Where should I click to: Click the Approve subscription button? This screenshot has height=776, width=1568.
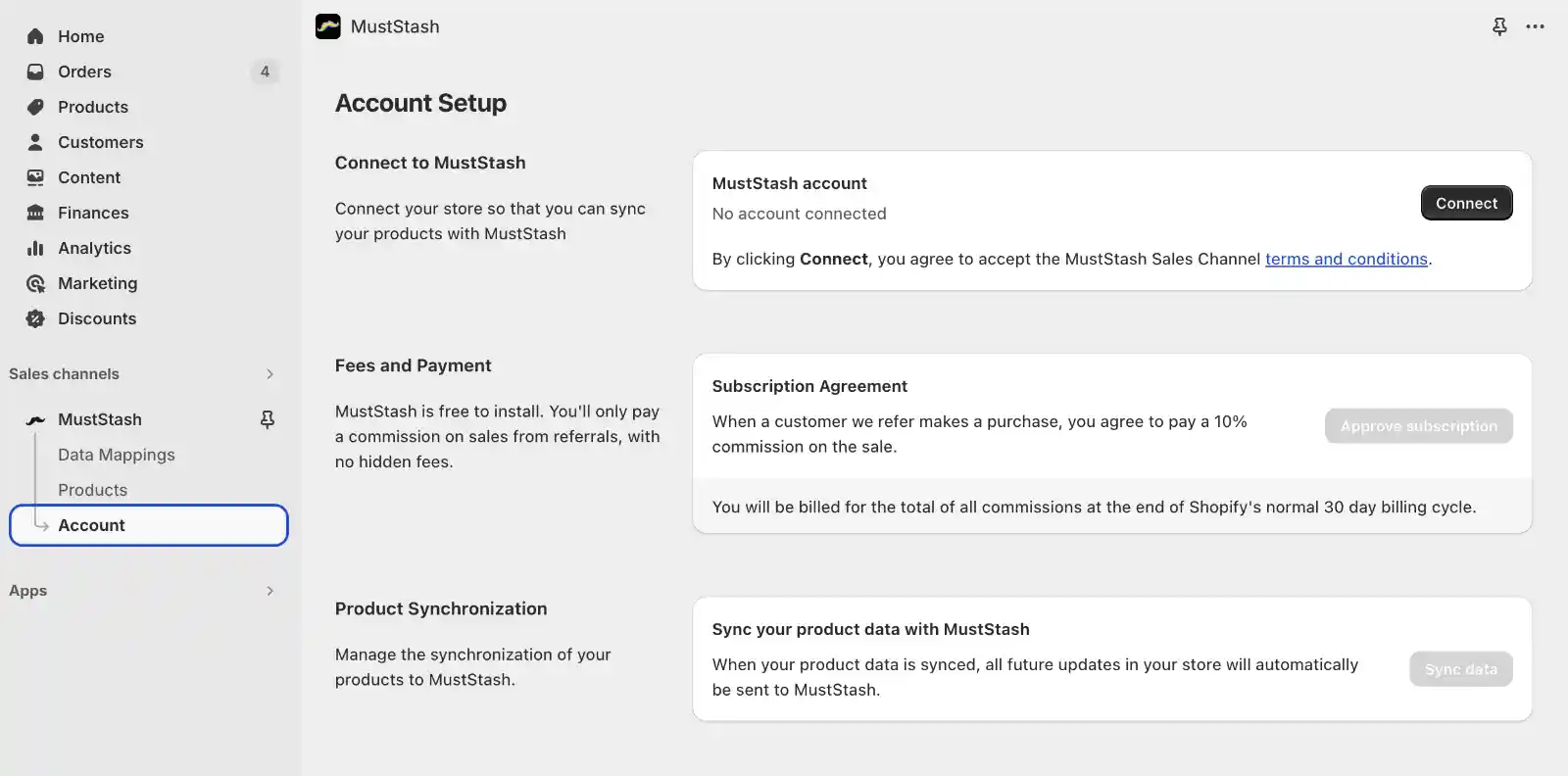1418,426
